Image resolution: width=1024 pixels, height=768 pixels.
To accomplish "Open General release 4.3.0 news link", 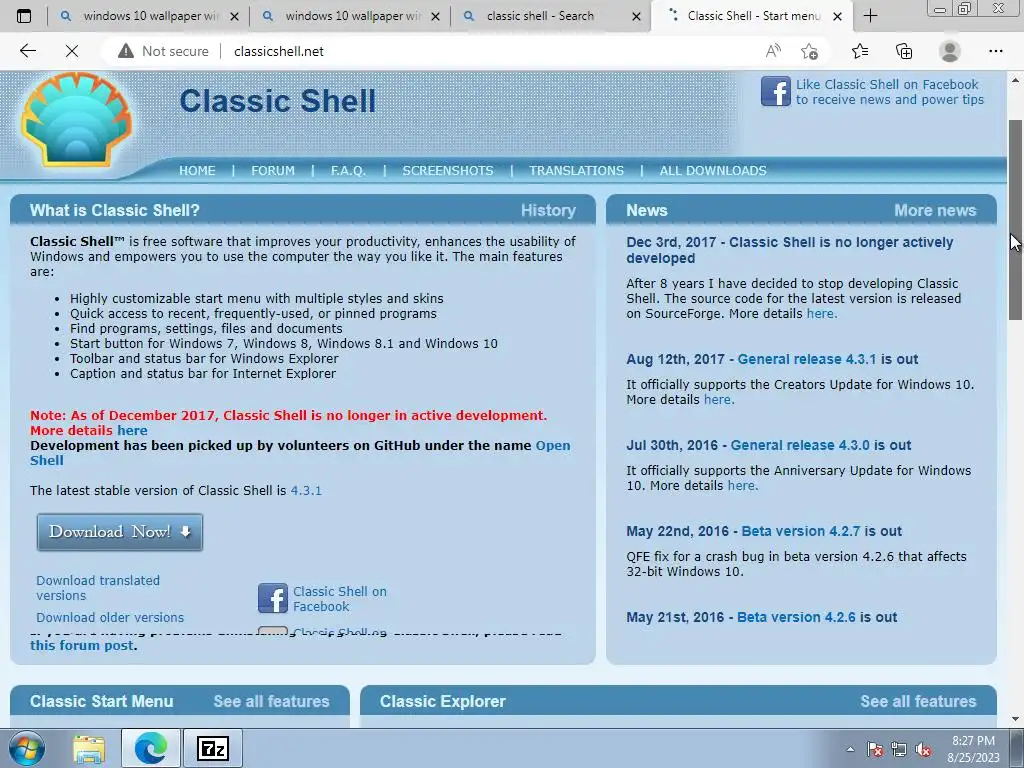I will point(800,445).
